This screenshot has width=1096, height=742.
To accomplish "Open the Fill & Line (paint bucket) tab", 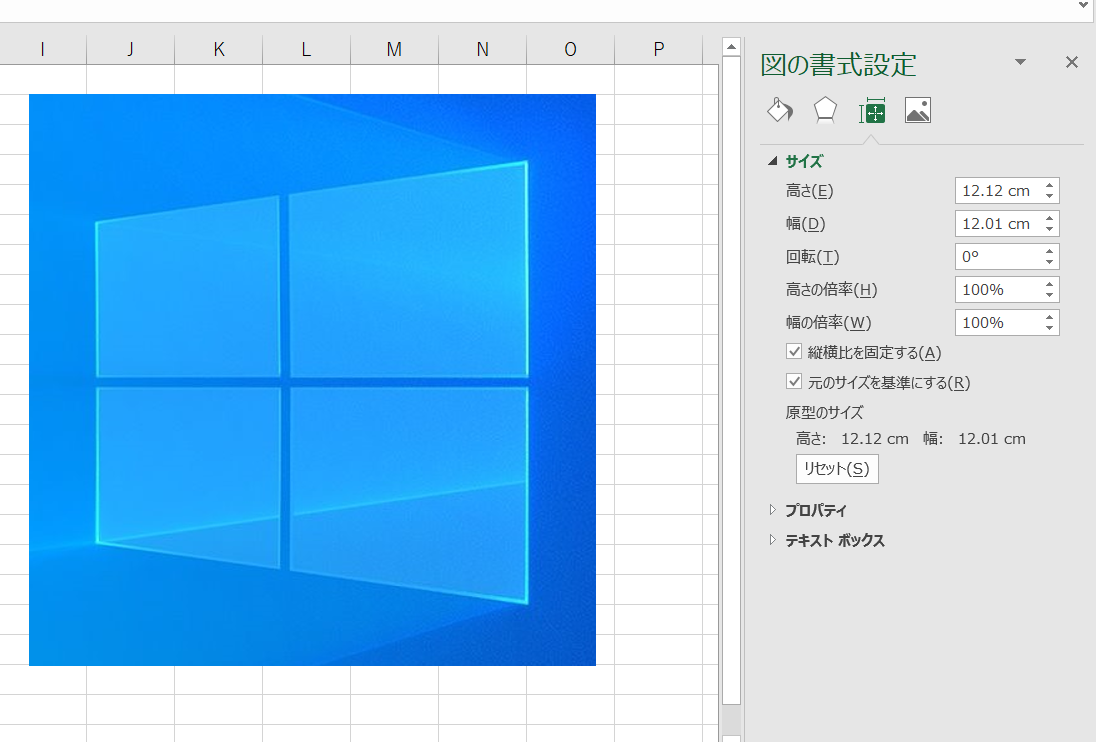I will [780, 110].
